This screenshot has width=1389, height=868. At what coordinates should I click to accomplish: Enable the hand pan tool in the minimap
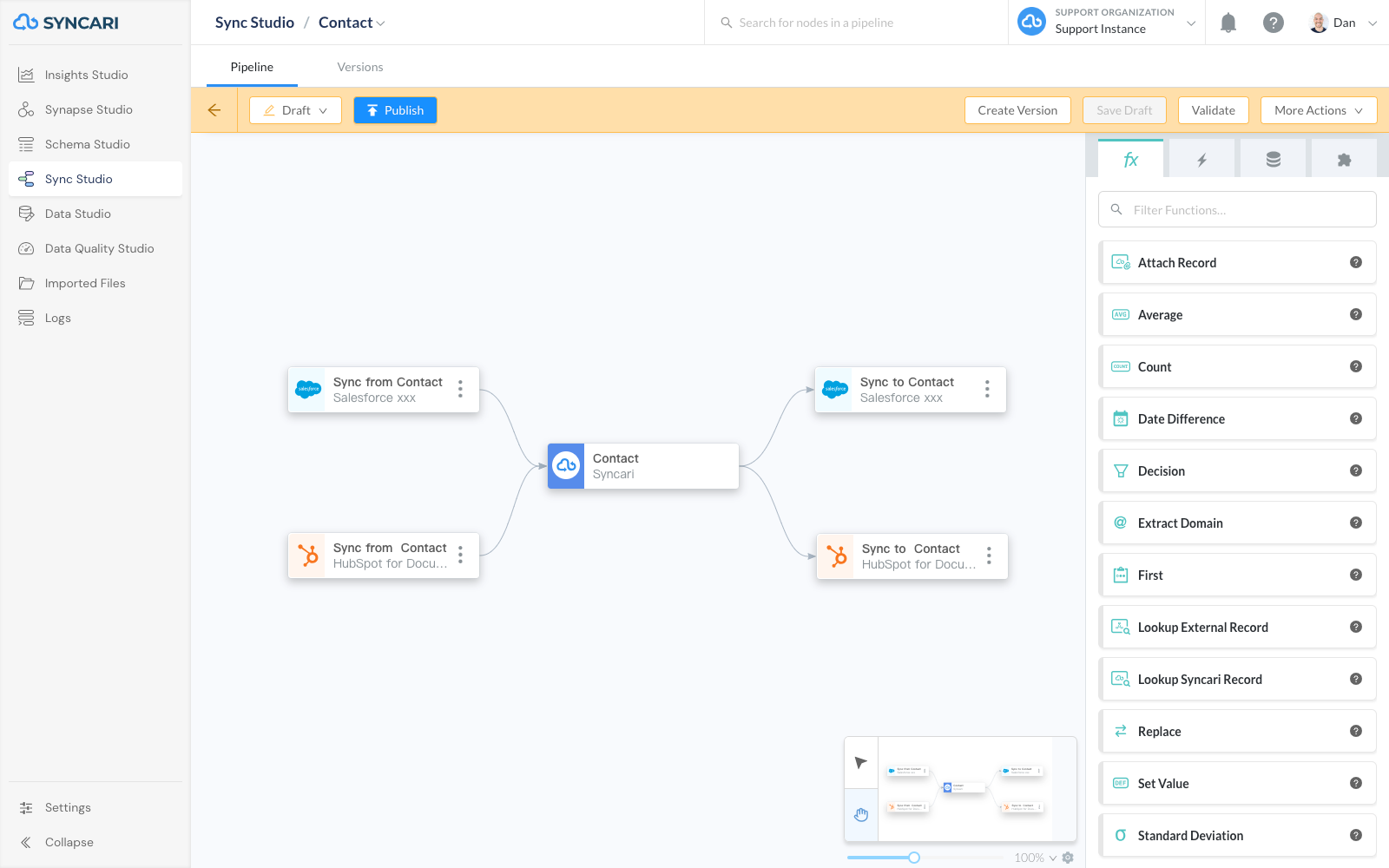pyautogui.click(x=861, y=815)
